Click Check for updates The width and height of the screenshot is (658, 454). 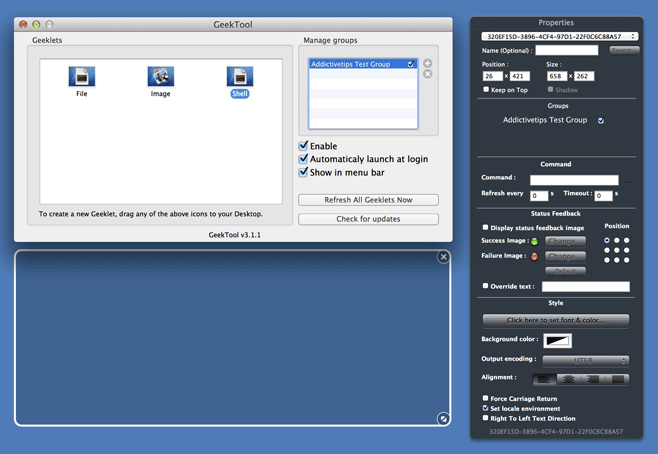[x=368, y=219]
